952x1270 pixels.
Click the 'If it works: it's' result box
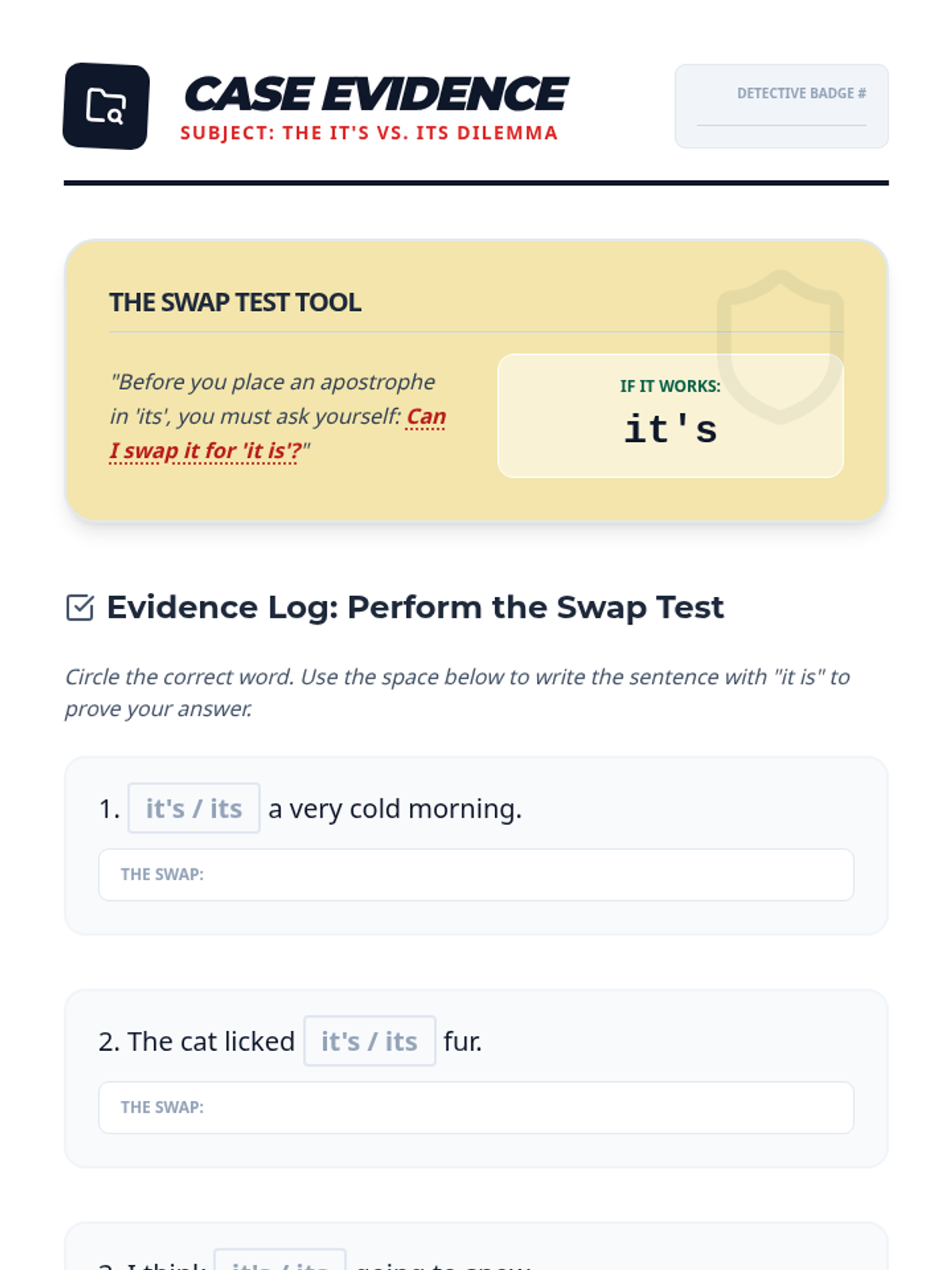click(670, 415)
